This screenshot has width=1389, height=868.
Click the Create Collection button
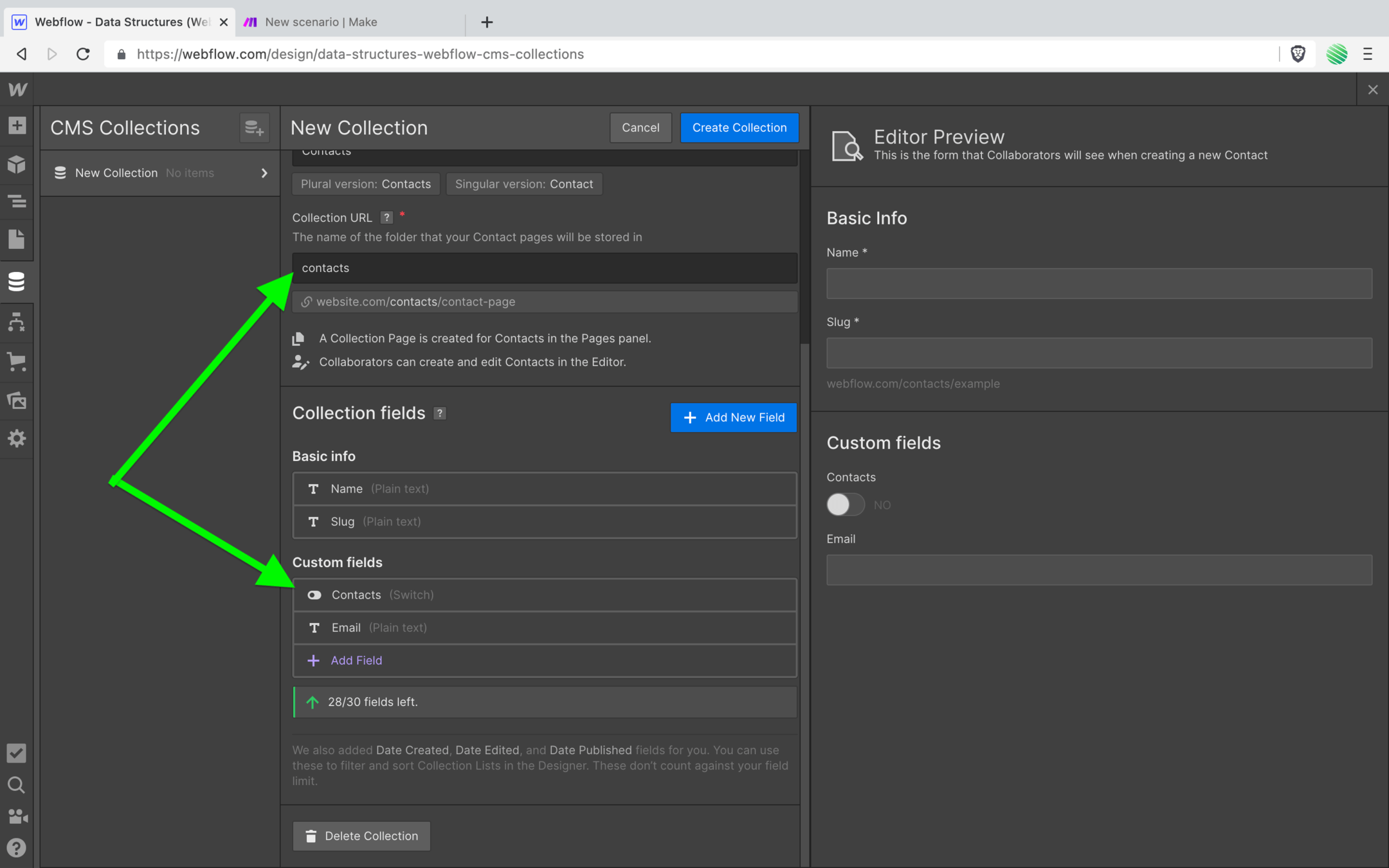[740, 127]
